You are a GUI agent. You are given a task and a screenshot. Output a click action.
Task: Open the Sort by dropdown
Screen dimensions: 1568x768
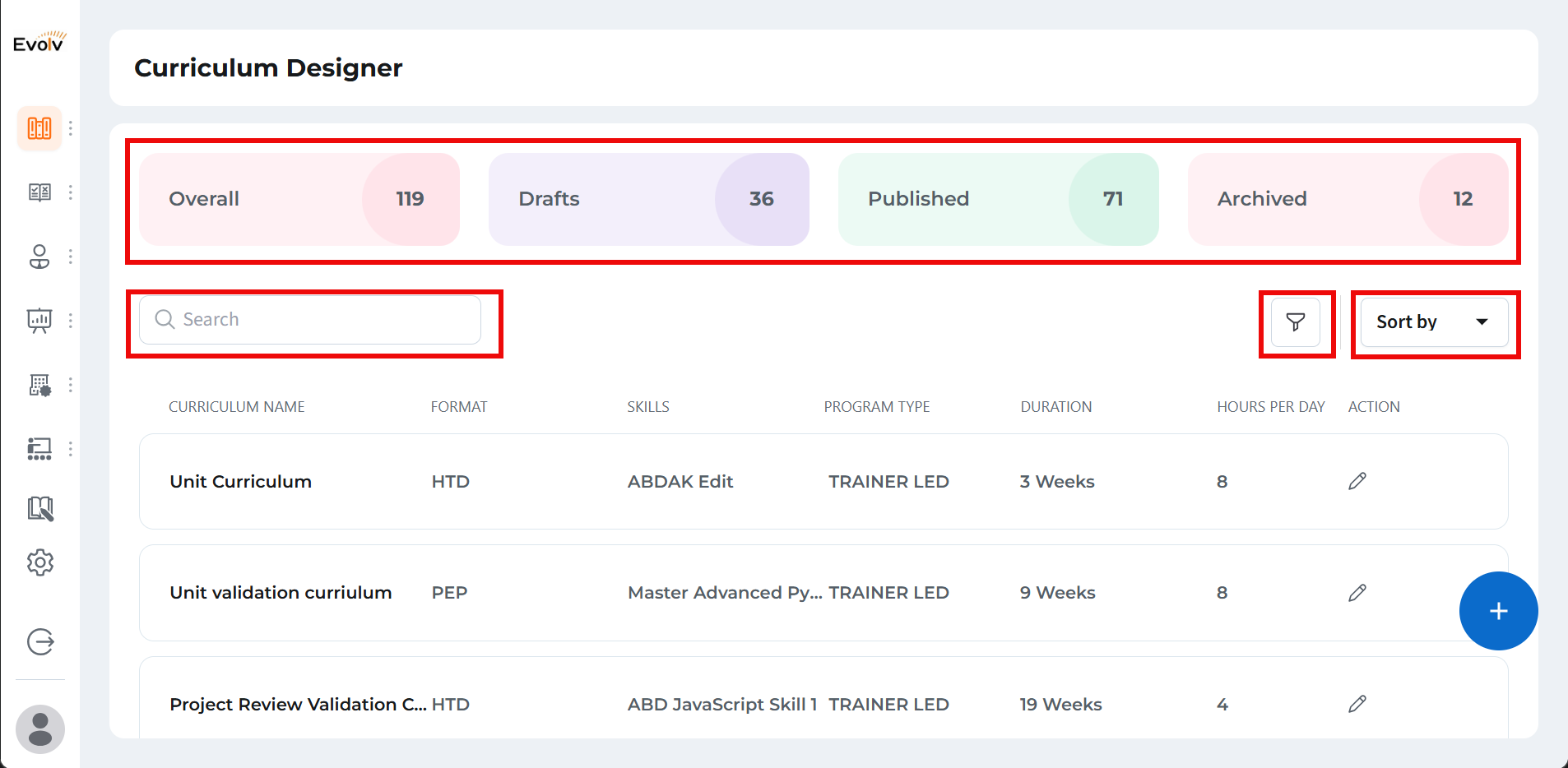[x=1433, y=322]
